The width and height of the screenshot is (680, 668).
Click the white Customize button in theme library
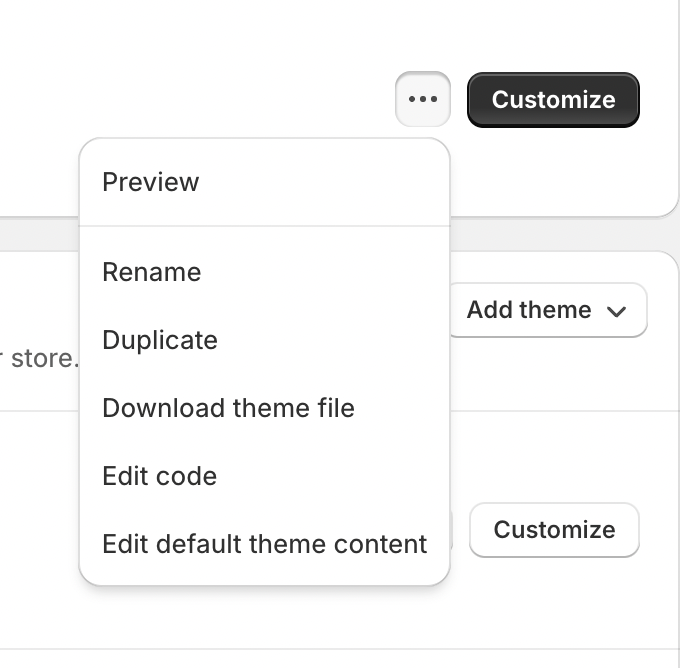pyautogui.click(x=554, y=530)
